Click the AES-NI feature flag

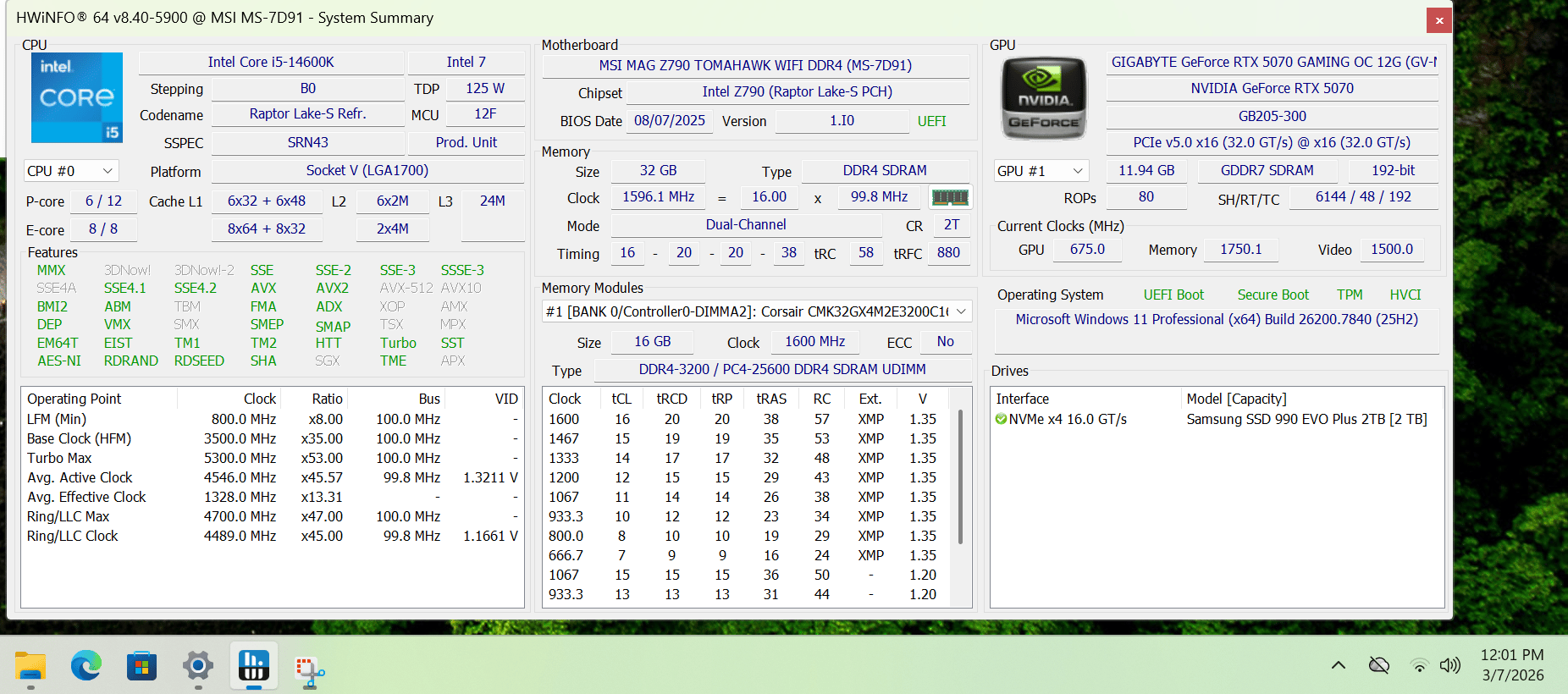[x=59, y=361]
